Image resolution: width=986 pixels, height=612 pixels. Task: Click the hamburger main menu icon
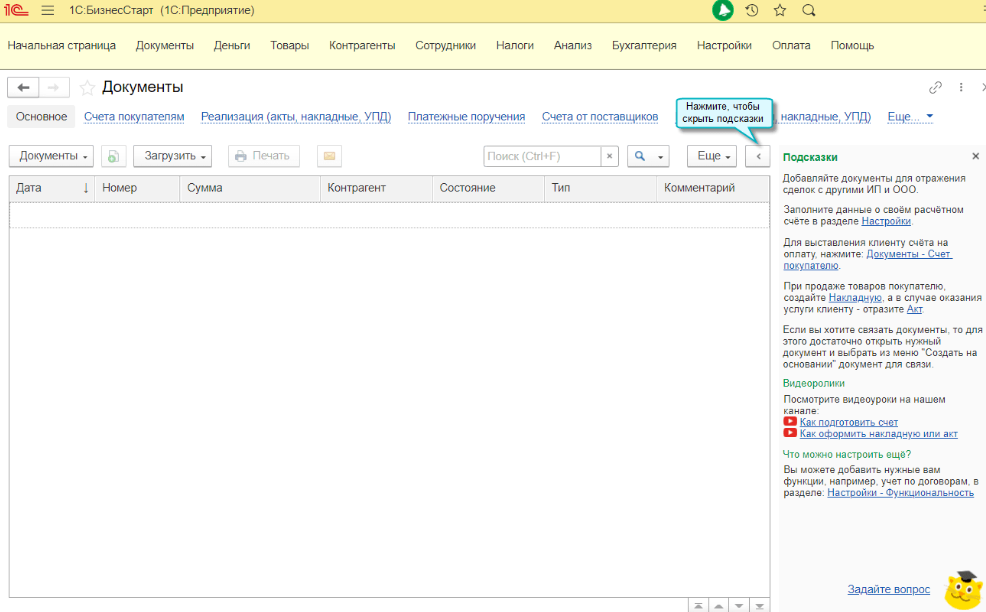coord(47,10)
